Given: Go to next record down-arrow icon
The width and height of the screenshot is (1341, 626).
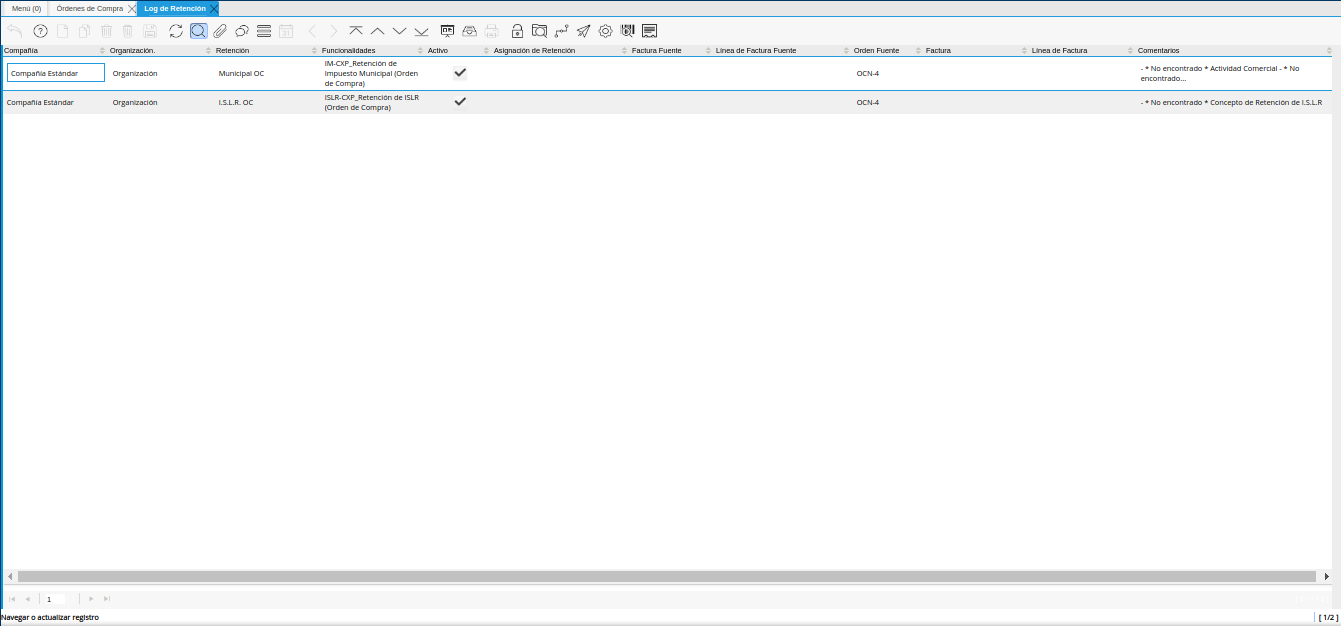Looking at the screenshot, I should [400, 31].
